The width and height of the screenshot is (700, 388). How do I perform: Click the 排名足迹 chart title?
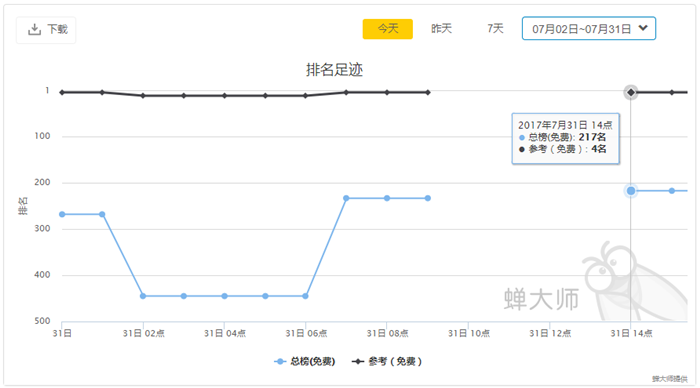coord(334,70)
